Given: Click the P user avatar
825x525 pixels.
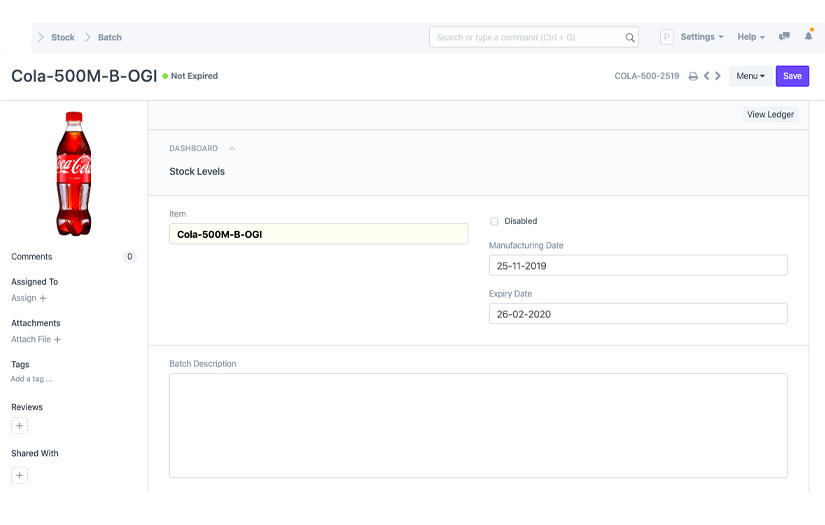Looking at the screenshot, I should point(667,37).
